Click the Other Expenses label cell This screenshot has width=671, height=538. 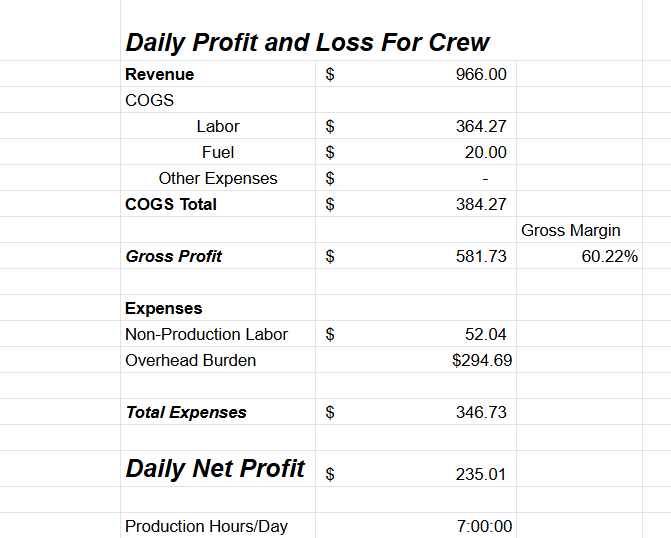point(218,178)
